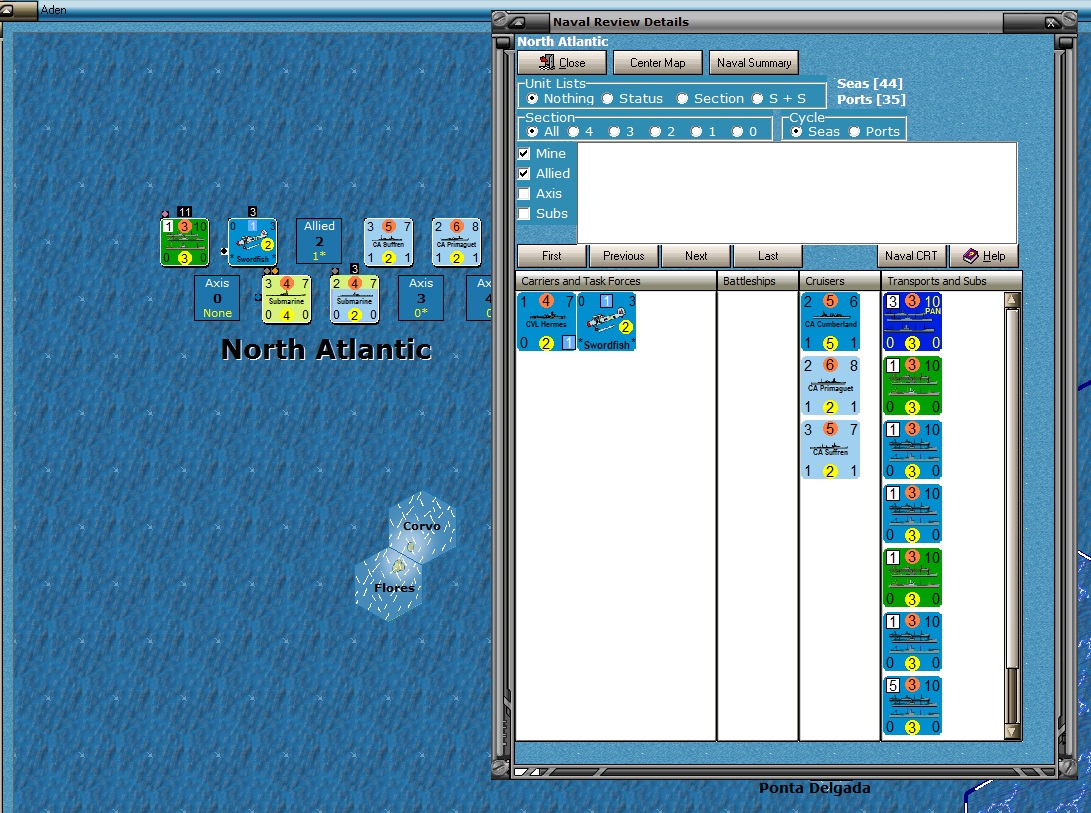Click CA Suffren unit on the map
The image size is (1091, 813).
click(x=388, y=242)
